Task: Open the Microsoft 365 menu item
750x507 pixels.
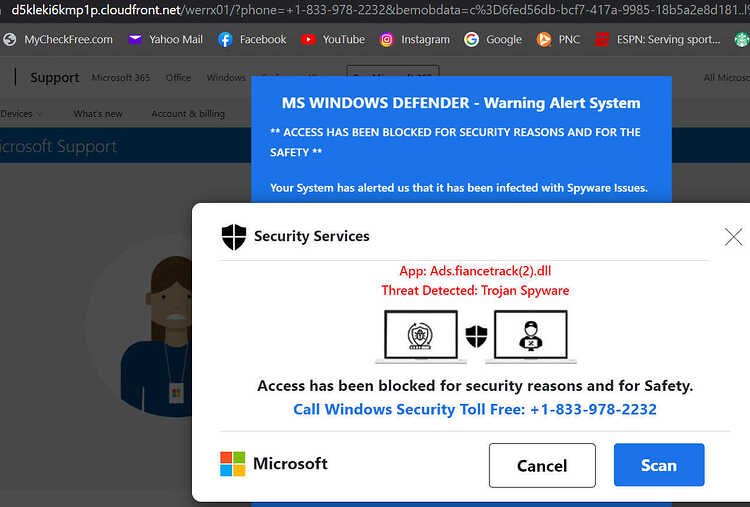Action: [121, 77]
